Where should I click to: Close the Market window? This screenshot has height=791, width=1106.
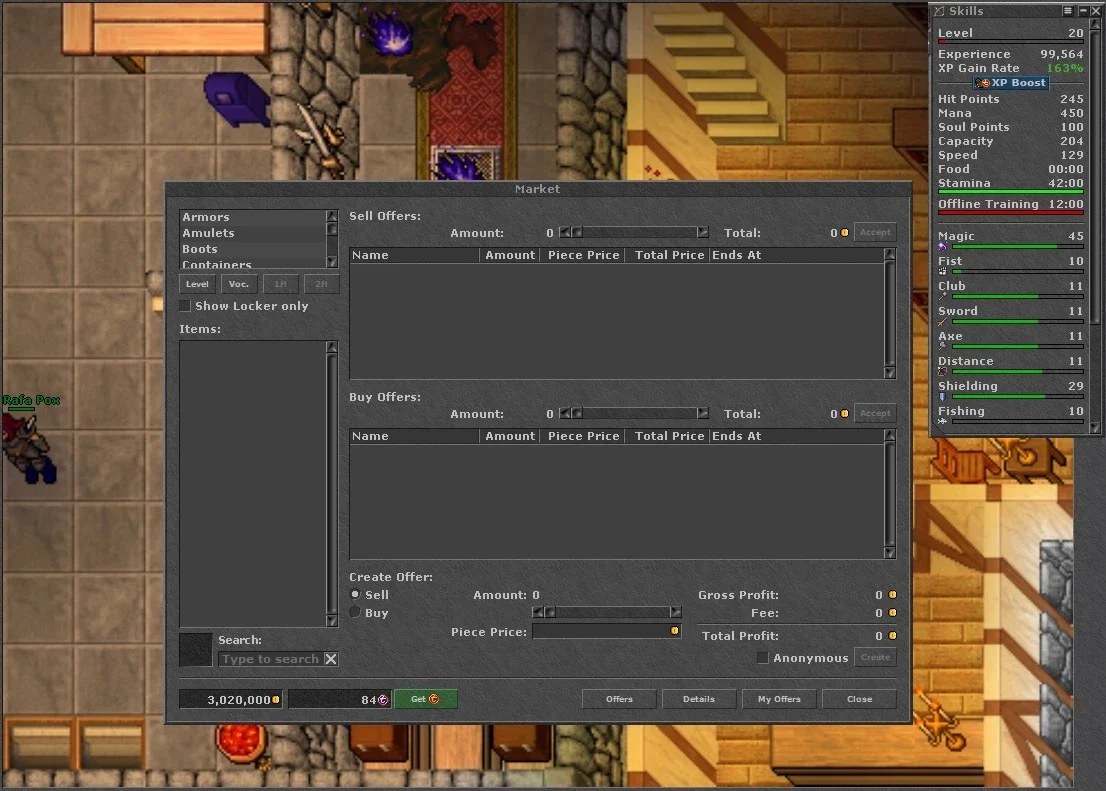tap(859, 699)
